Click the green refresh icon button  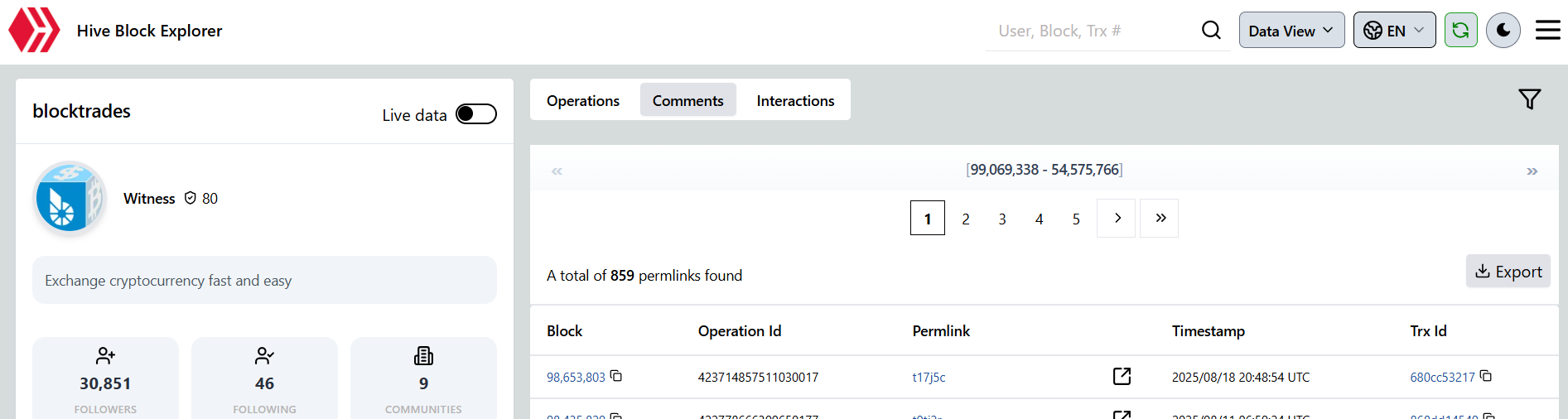click(1460, 31)
